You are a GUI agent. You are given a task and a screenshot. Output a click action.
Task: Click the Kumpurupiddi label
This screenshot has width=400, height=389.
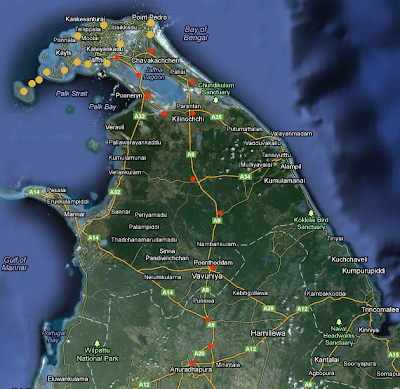tap(364, 271)
